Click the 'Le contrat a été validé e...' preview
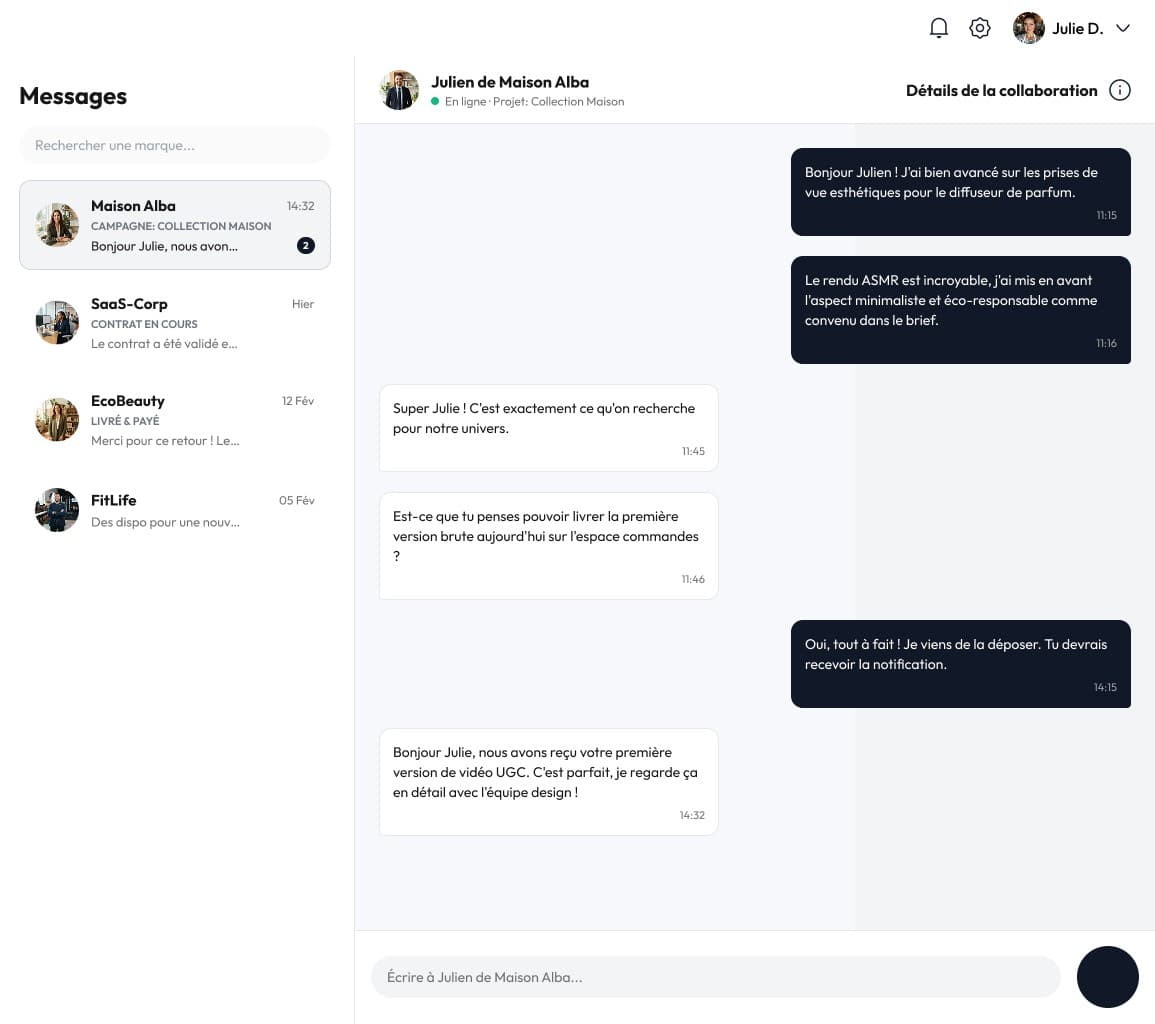 [x=164, y=343]
